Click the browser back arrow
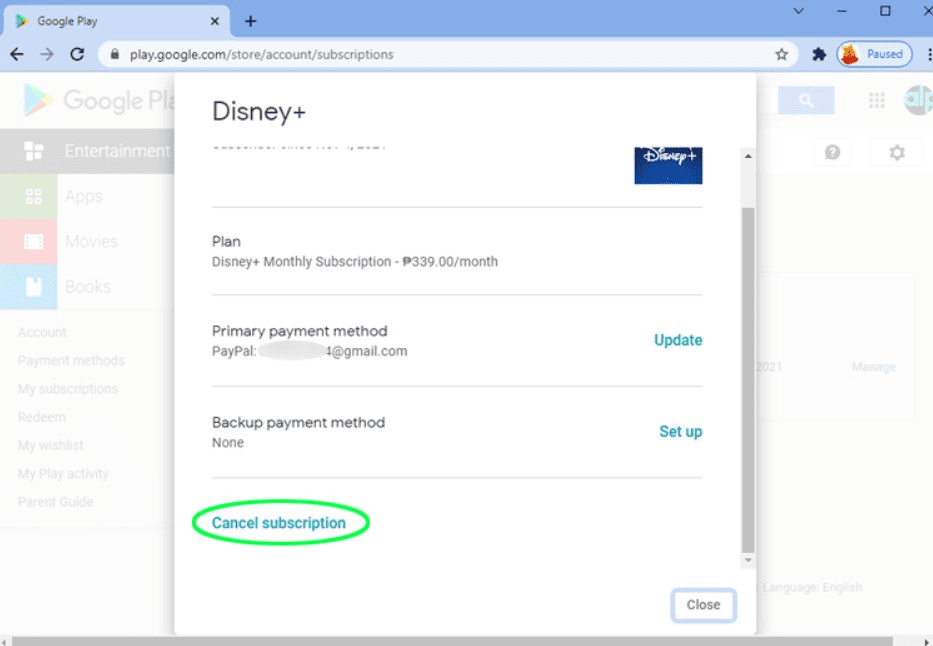Image resolution: width=933 pixels, height=646 pixels. [x=16, y=55]
